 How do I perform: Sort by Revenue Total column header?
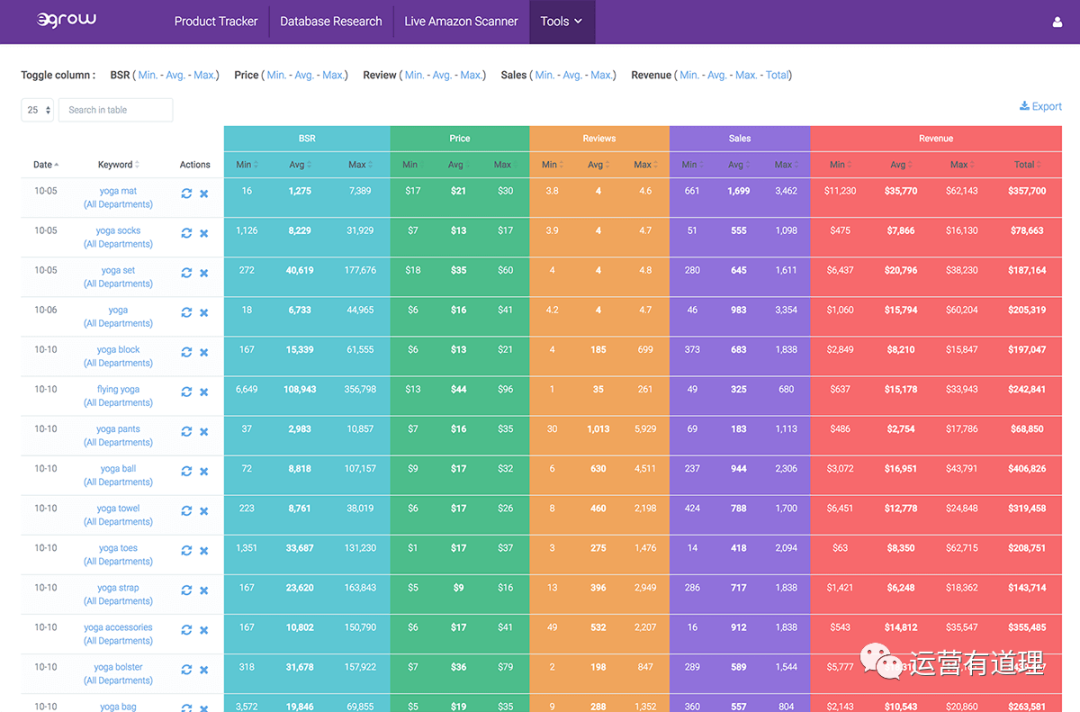click(x=1026, y=165)
